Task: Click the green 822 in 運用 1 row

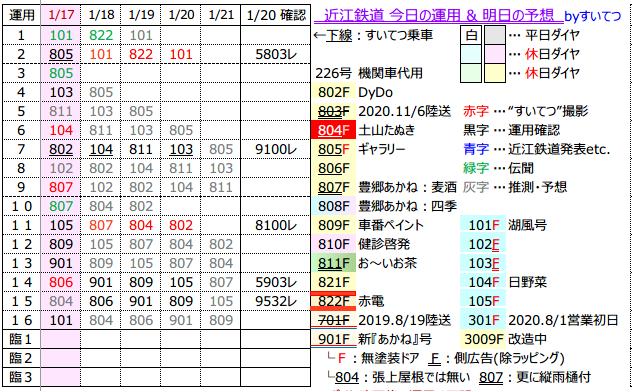Action: 101,35
